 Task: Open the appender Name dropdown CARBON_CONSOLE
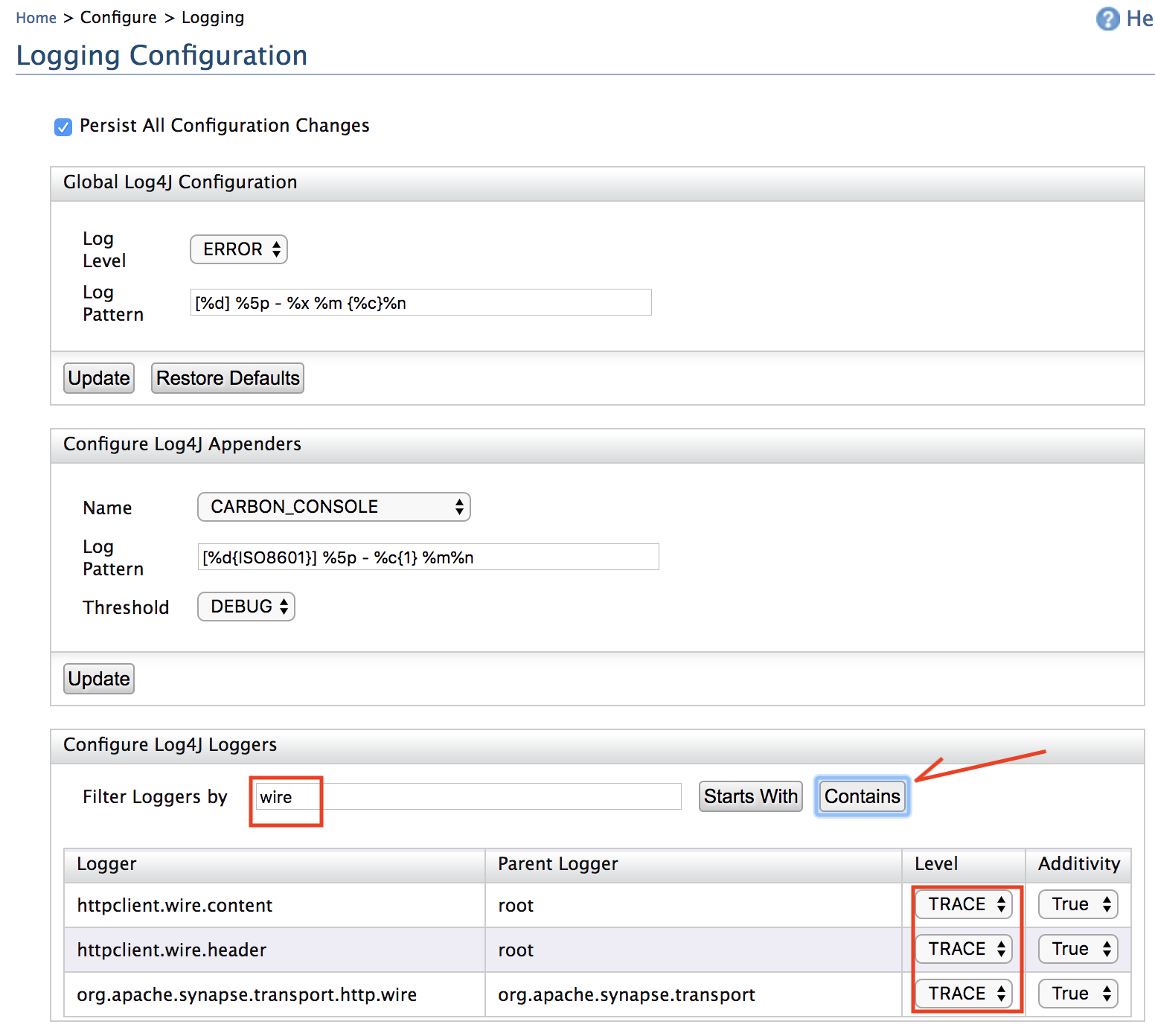[333, 507]
